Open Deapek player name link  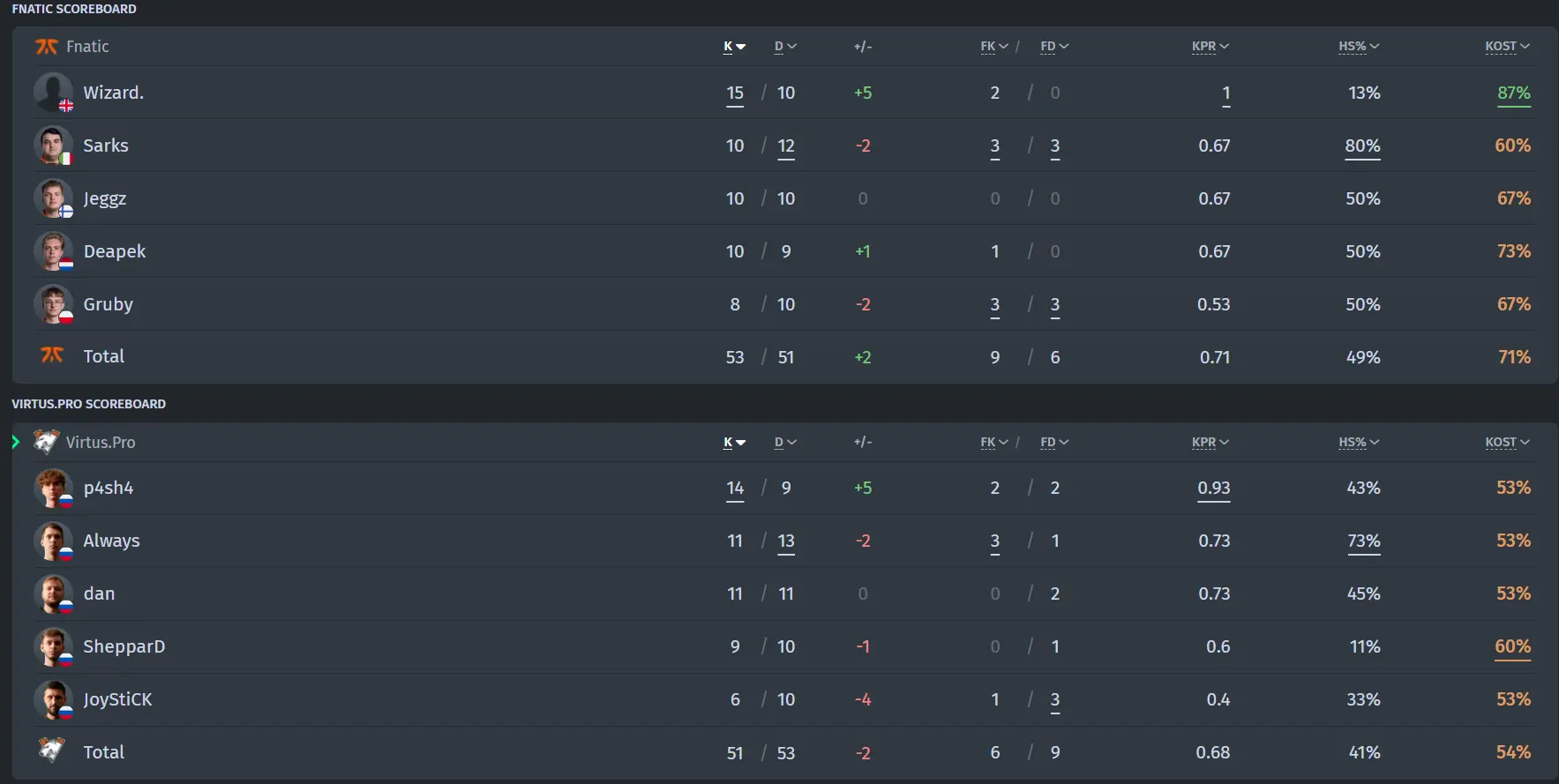pyautogui.click(x=115, y=251)
